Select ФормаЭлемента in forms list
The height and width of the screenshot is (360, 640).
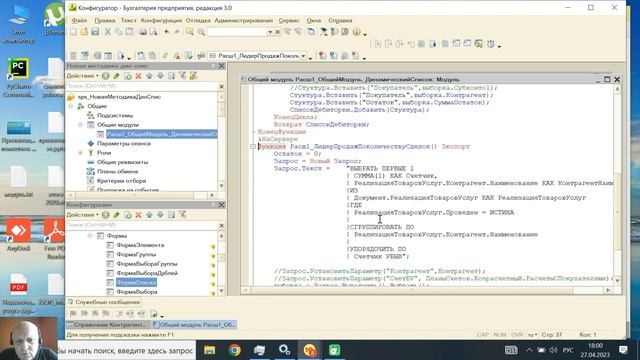[x=140, y=245]
